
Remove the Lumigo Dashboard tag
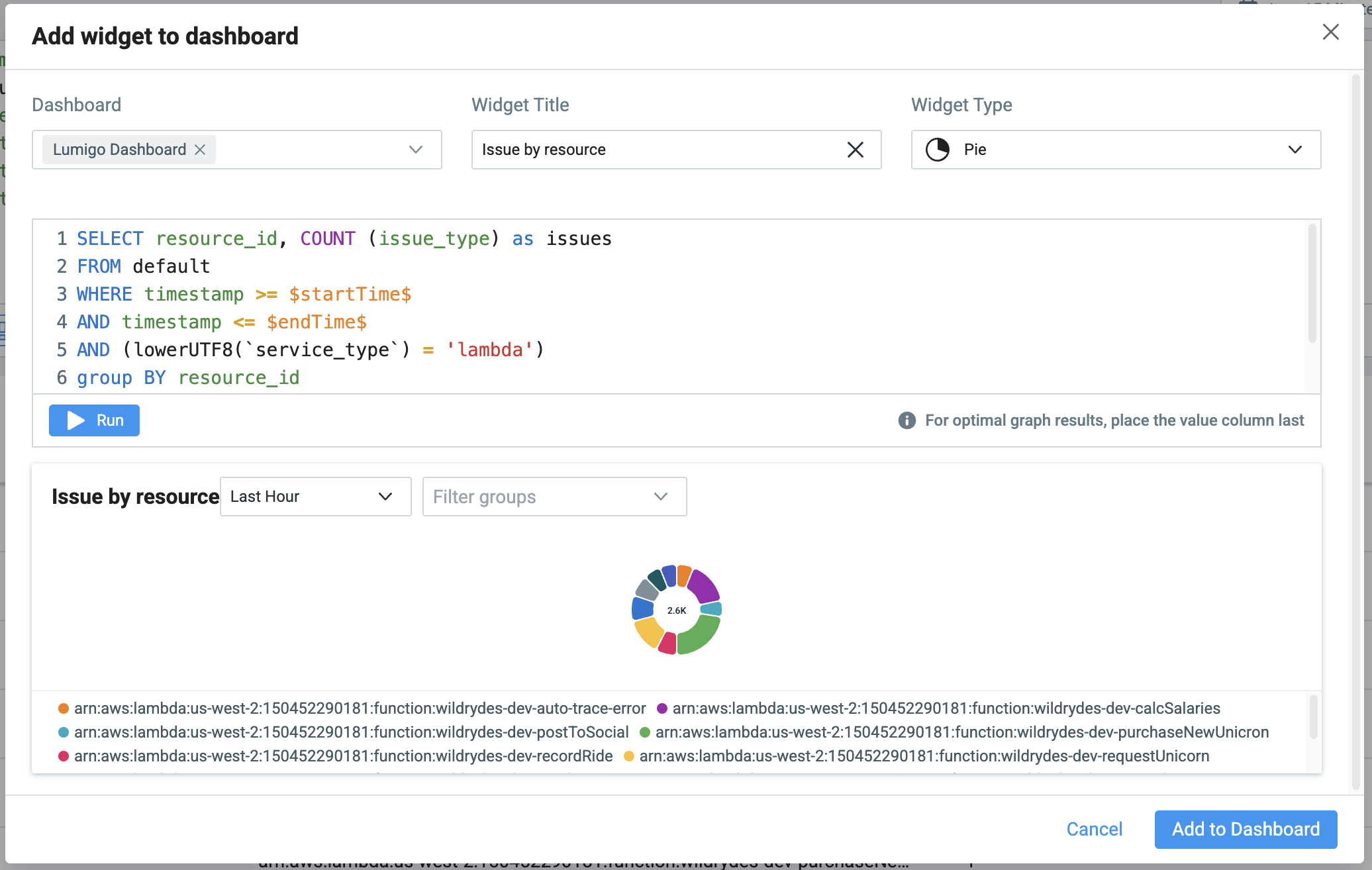(200, 150)
